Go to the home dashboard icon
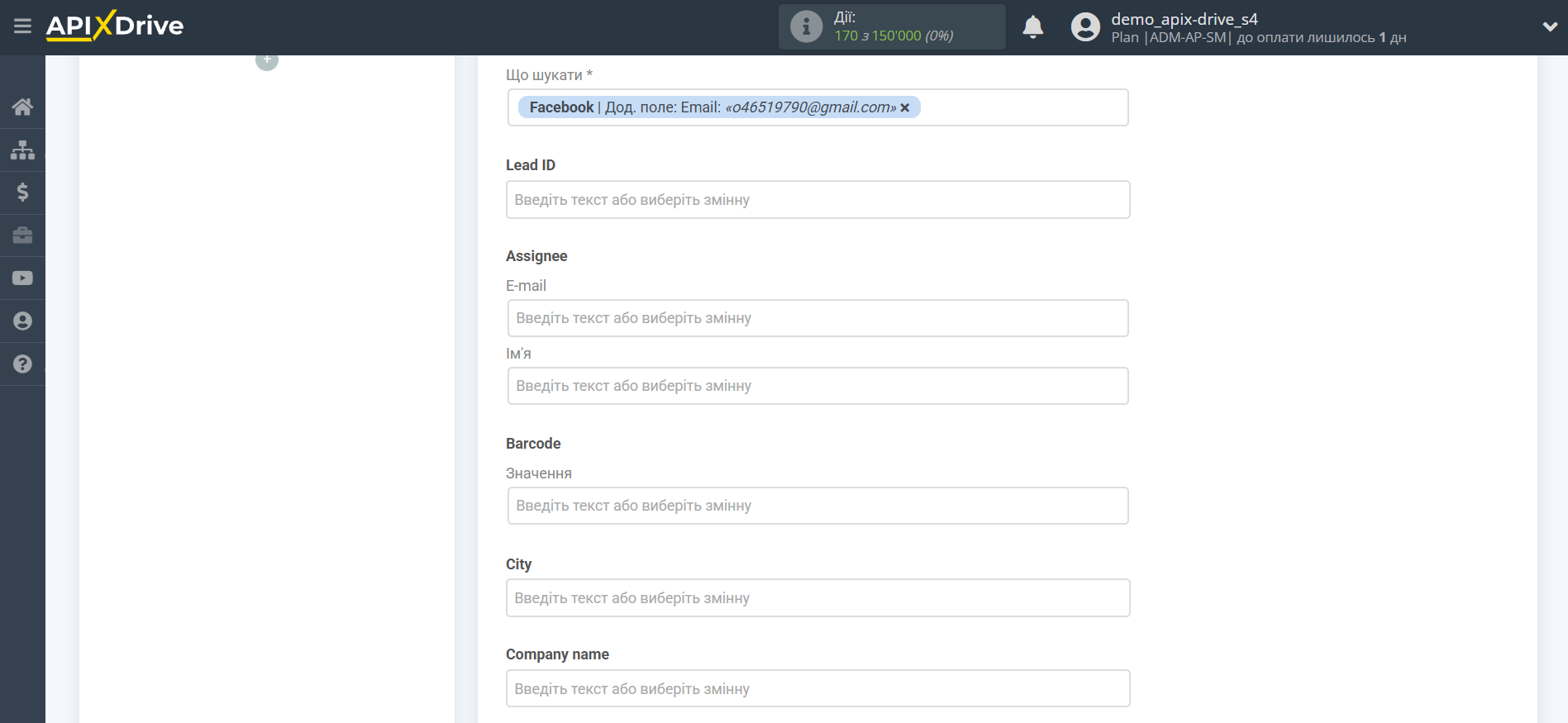 (22, 107)
